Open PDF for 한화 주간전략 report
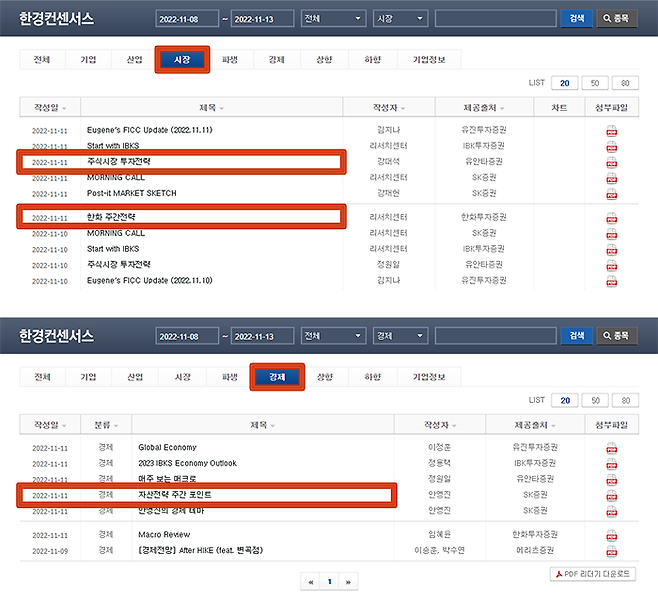 point(611,218)
